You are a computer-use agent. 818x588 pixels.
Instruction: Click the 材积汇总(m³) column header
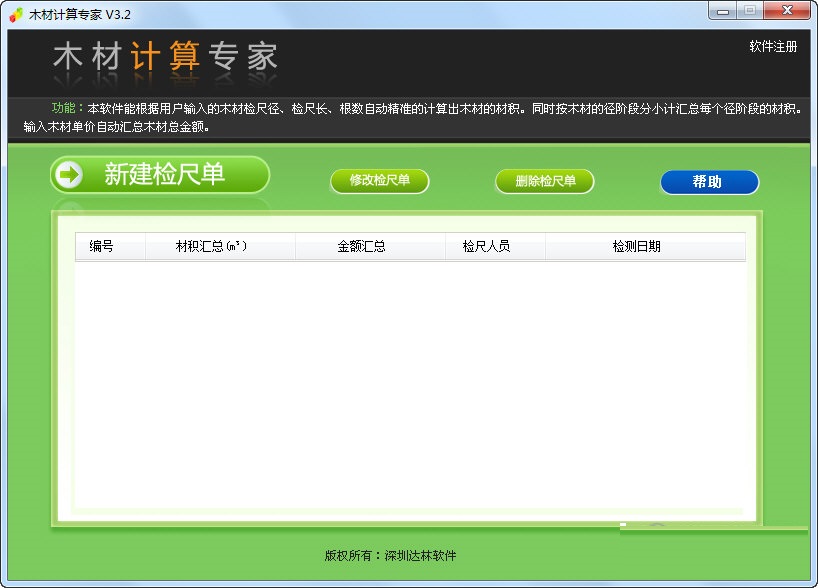coord(220,246)
